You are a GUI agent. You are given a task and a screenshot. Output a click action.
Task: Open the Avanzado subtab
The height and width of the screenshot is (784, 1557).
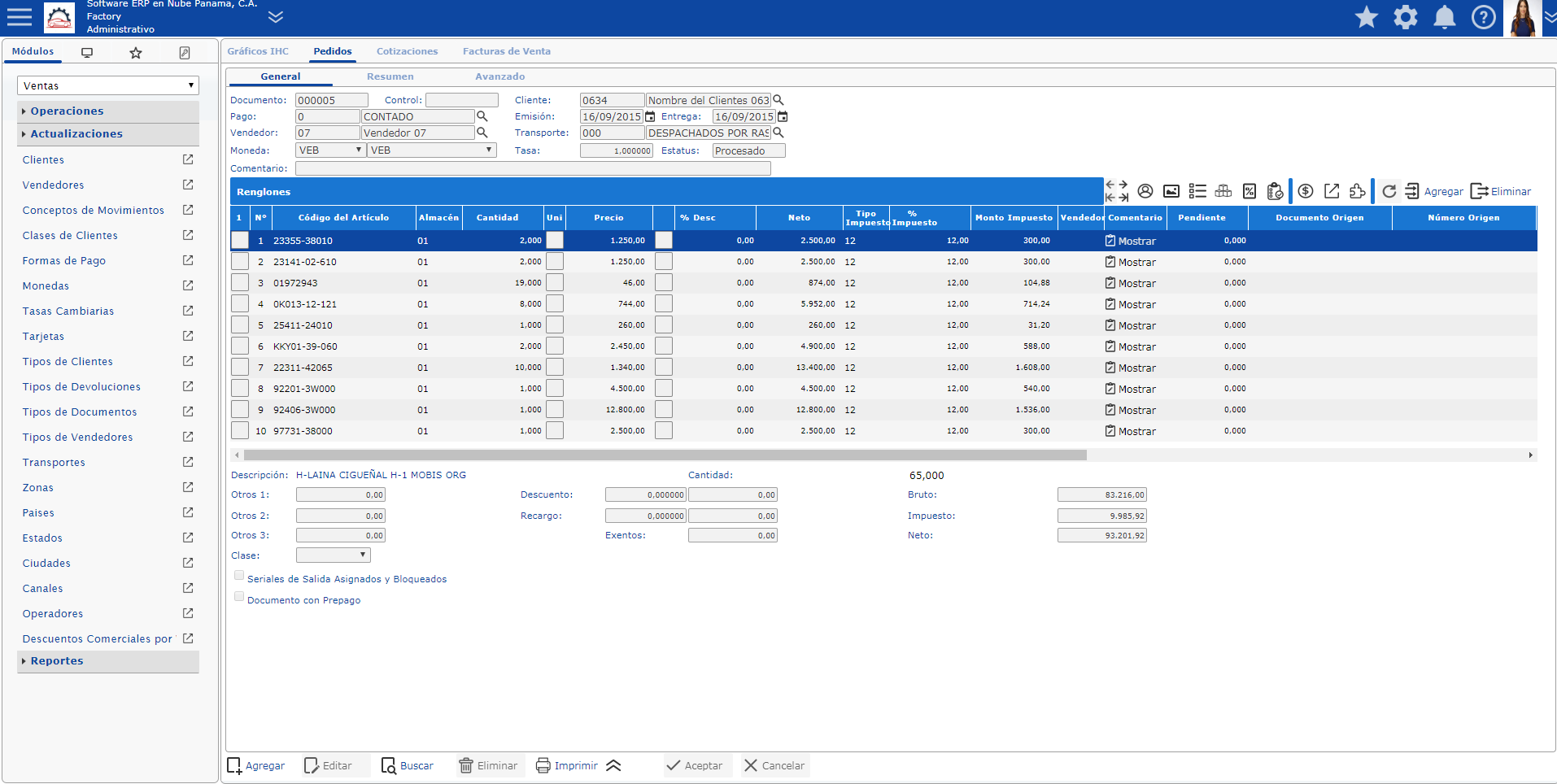(x=499, y=76)
